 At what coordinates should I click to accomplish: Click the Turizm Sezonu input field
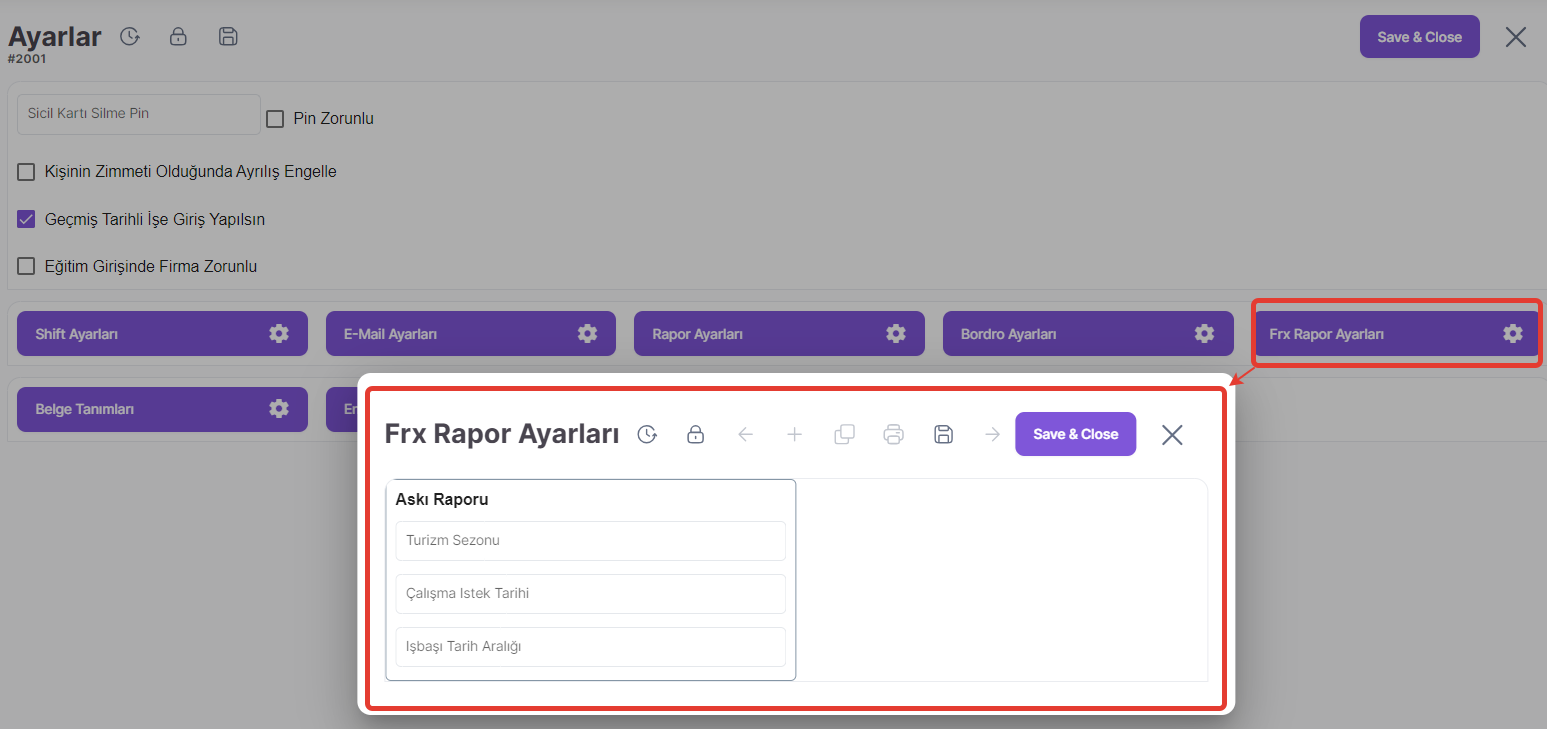pos(590,541)
